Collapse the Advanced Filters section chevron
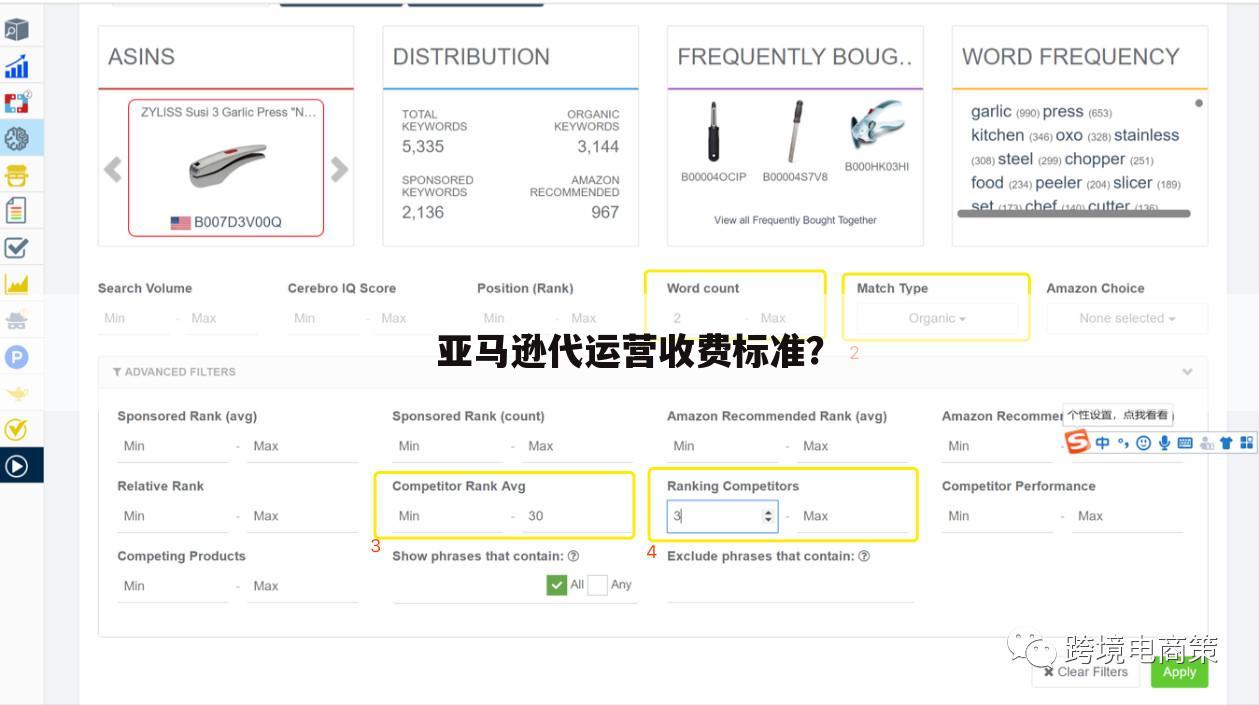The image size is (1259, 705). pyautogui.click(x=1188, y=371)
